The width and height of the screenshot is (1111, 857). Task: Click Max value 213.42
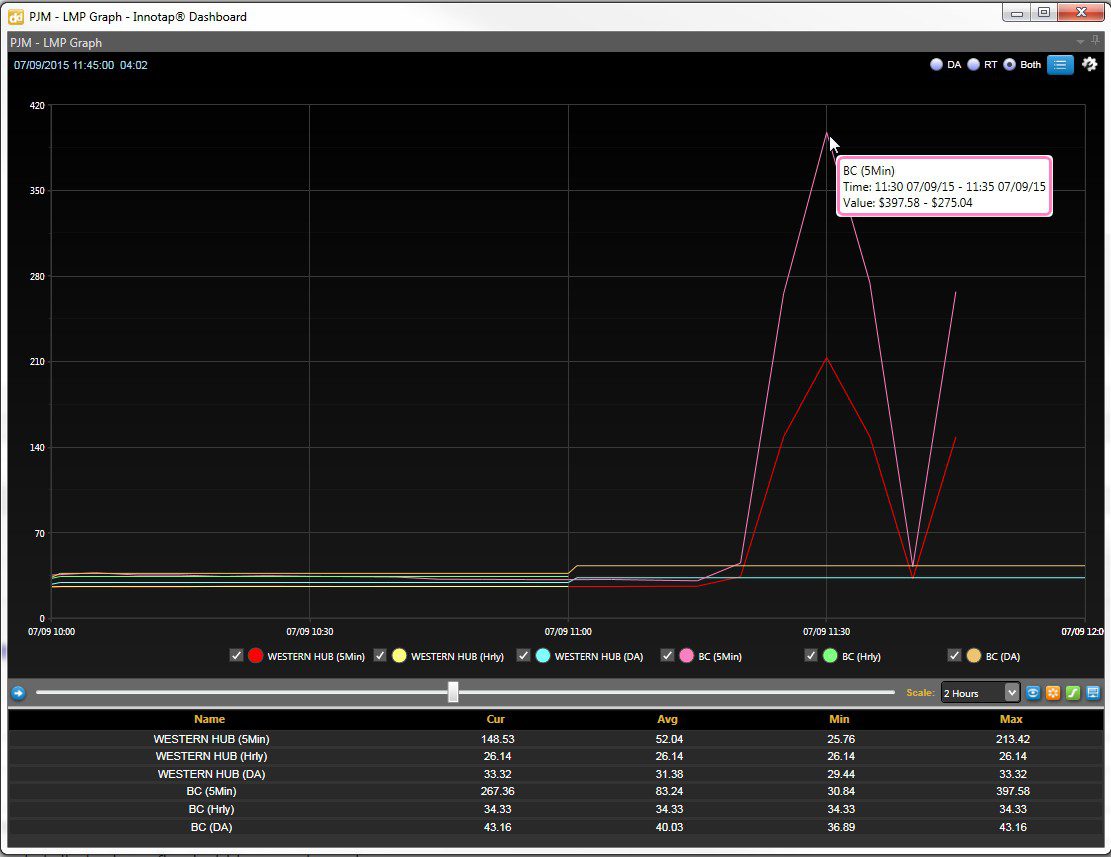point(1013,739)
